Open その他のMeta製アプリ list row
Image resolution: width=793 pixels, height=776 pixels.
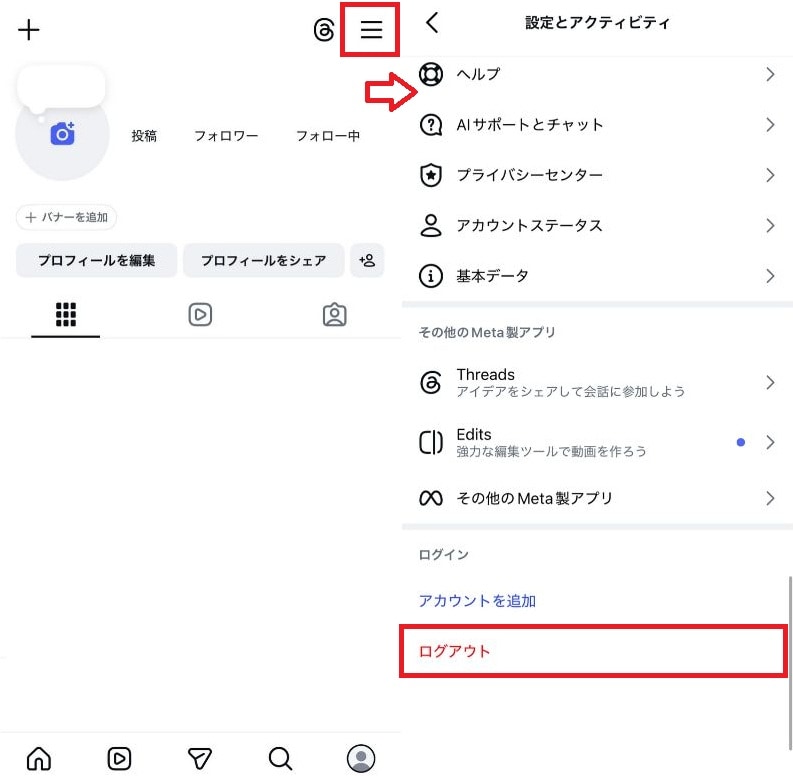[x=597, y=498]
